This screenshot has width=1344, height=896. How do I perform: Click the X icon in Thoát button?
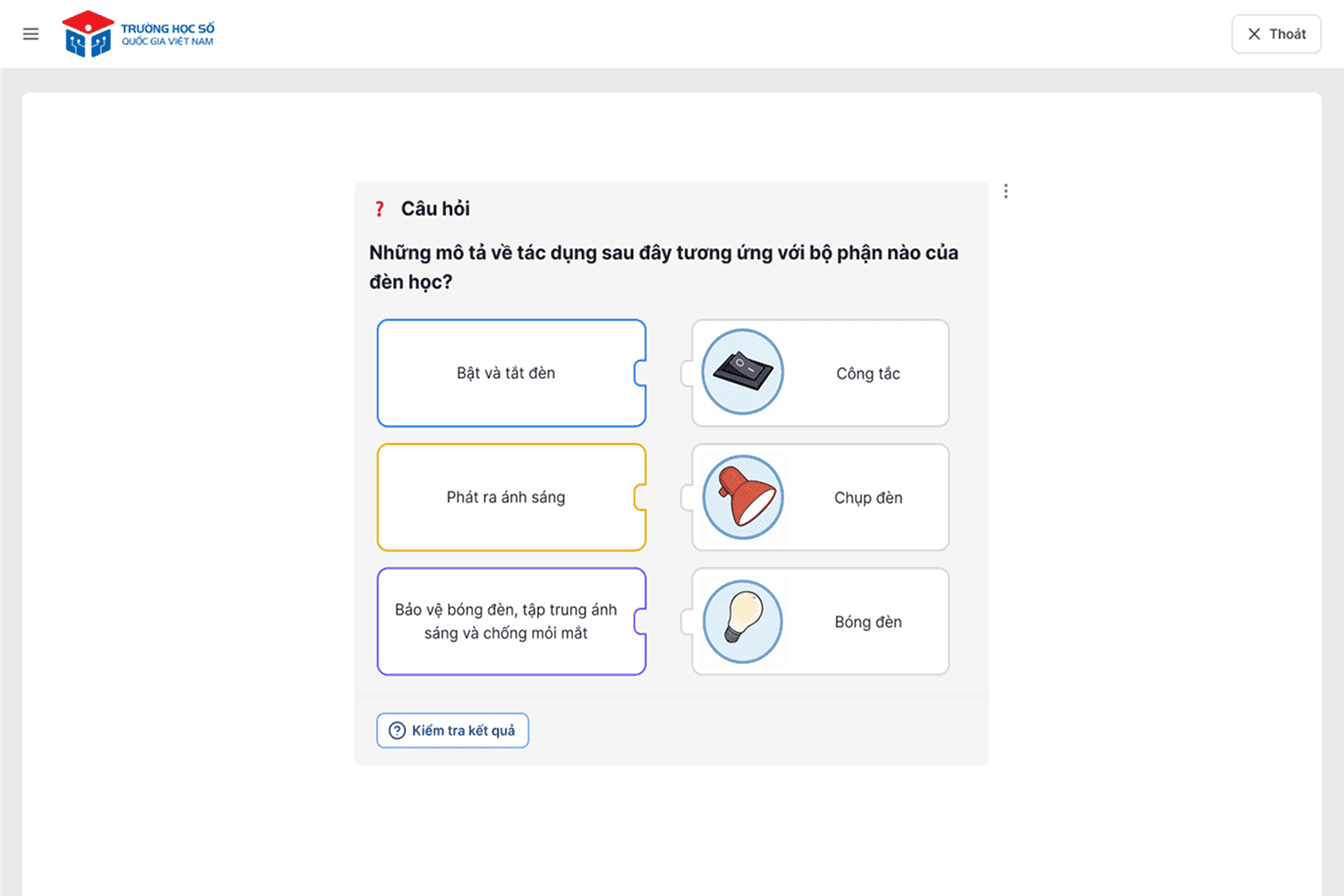click(1254, 34)
